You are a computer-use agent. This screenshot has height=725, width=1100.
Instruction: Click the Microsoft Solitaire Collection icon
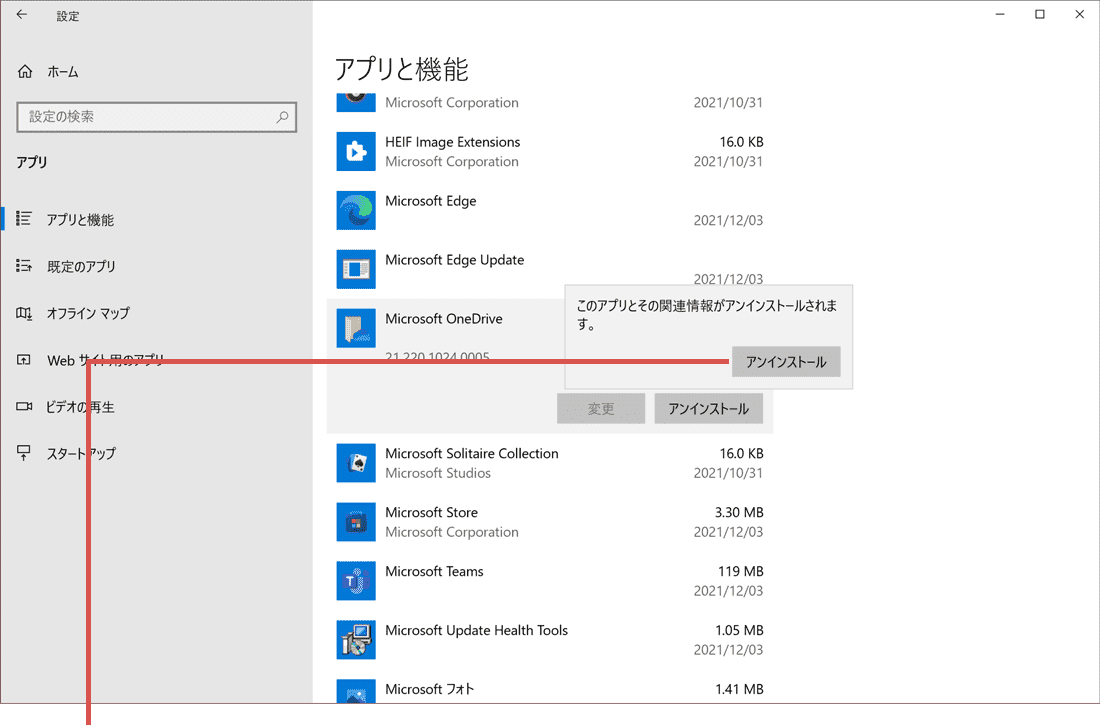tap(356, 463)
